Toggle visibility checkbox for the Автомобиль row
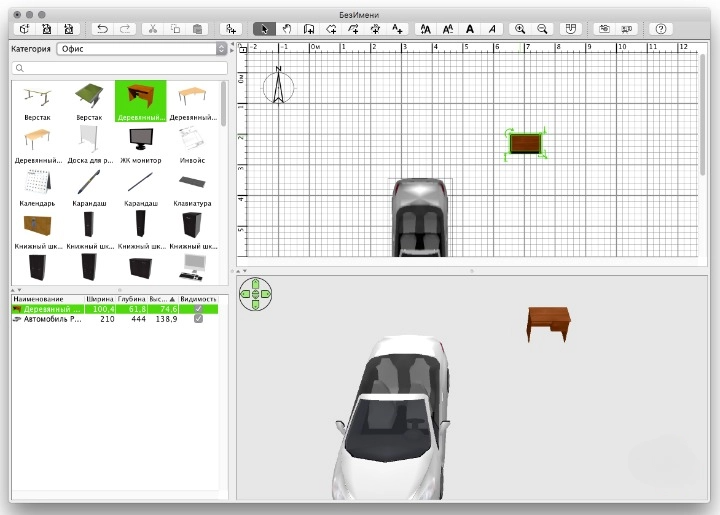Screen dimensions: 720x515 [x=198, y=319]
